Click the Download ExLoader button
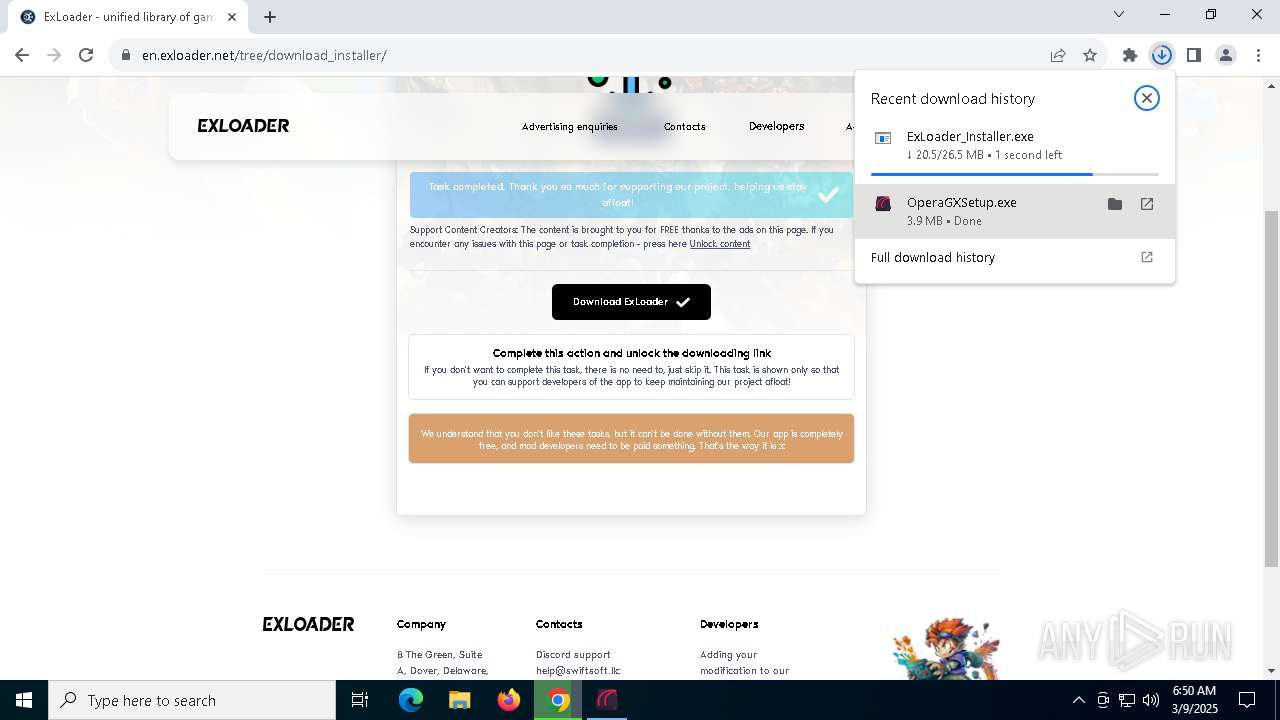Viewport: 1280px width, 720px height. point(631,302)
